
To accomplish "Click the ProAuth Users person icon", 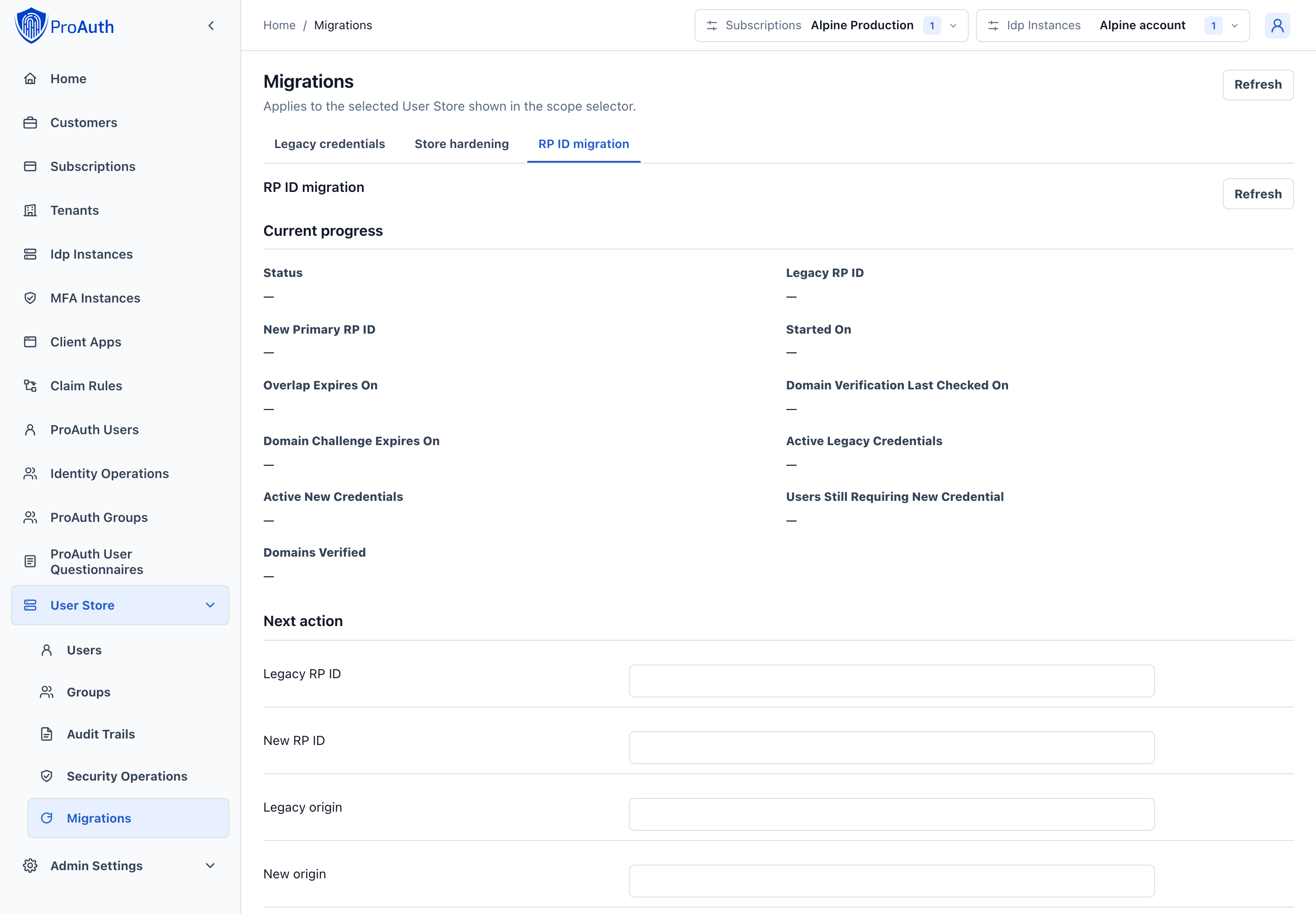I will (30, 430).
